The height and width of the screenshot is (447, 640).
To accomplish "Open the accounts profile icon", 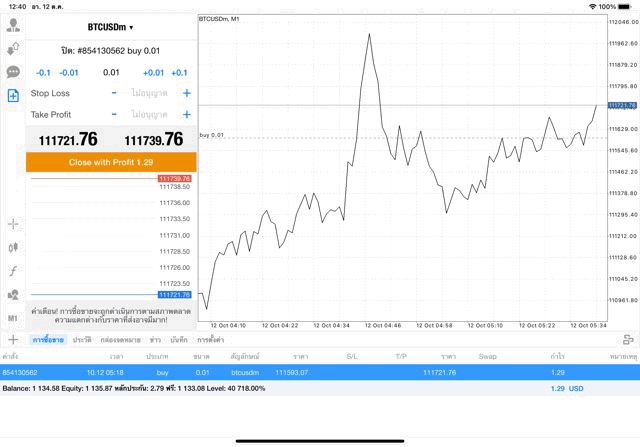I will point(13,25).
